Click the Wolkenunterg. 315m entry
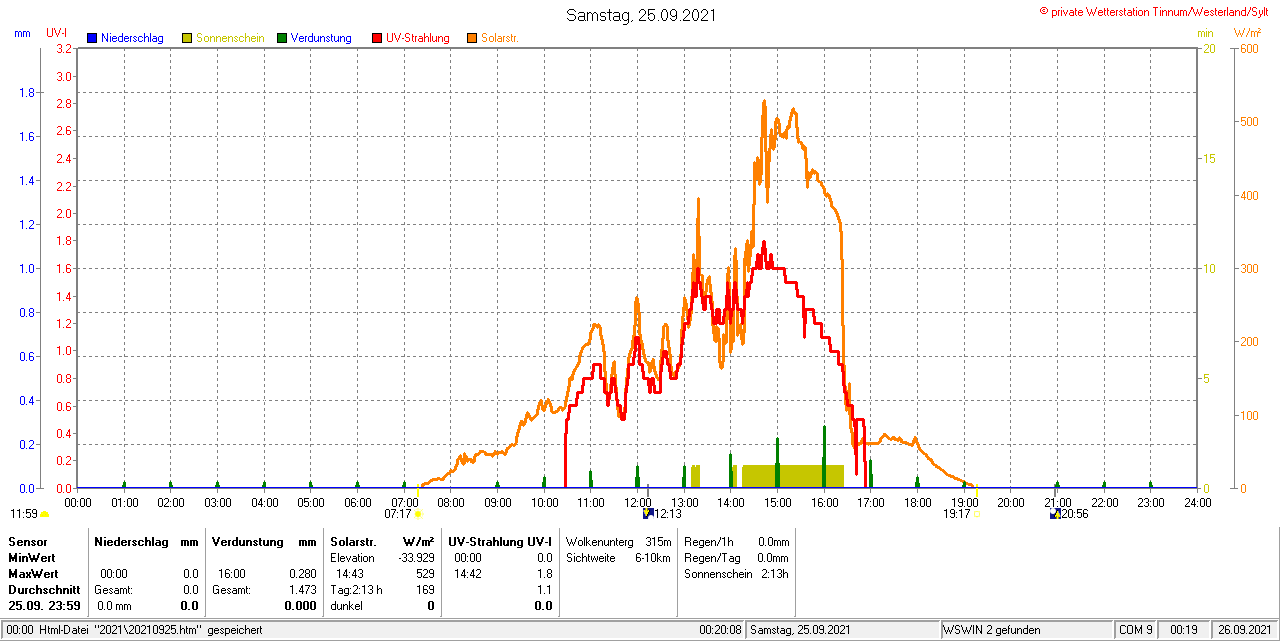The height and width of the screenshot is (641, 1280). tap(618, 541)
